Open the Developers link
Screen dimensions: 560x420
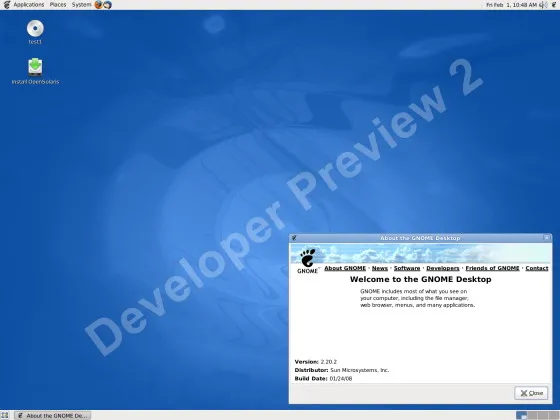pyautogui.click(x=443, y=268)
